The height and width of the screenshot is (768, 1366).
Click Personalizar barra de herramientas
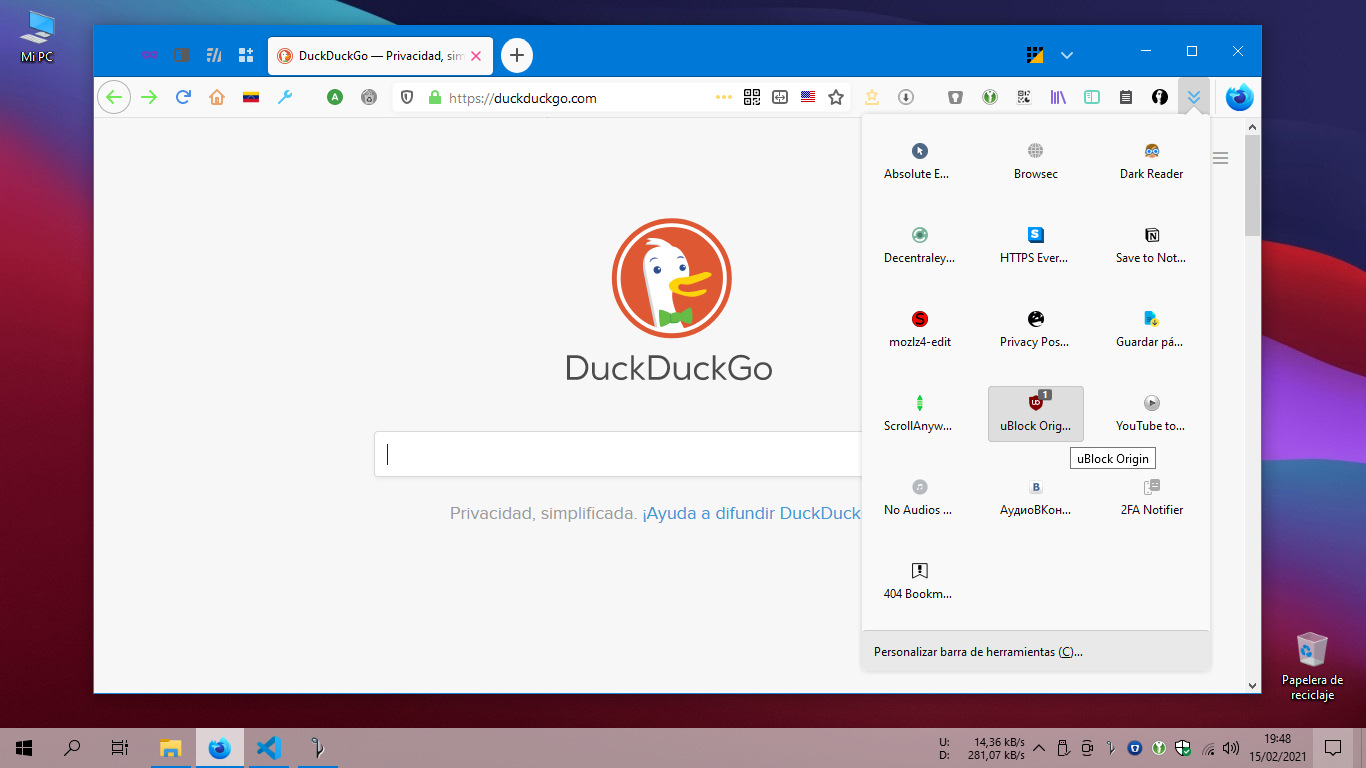[x=1036, y=651]
